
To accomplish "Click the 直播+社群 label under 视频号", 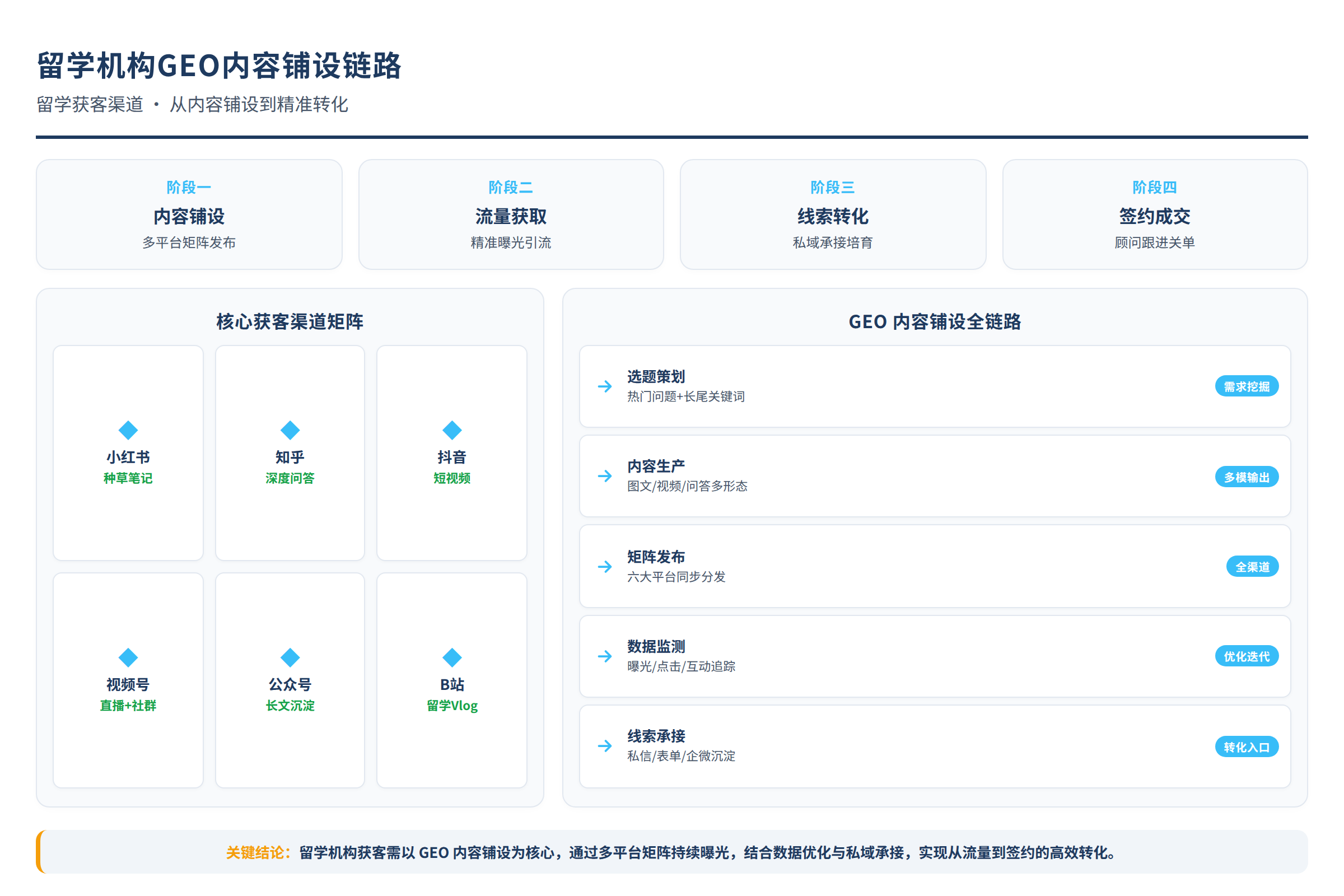I will (128, 706).
